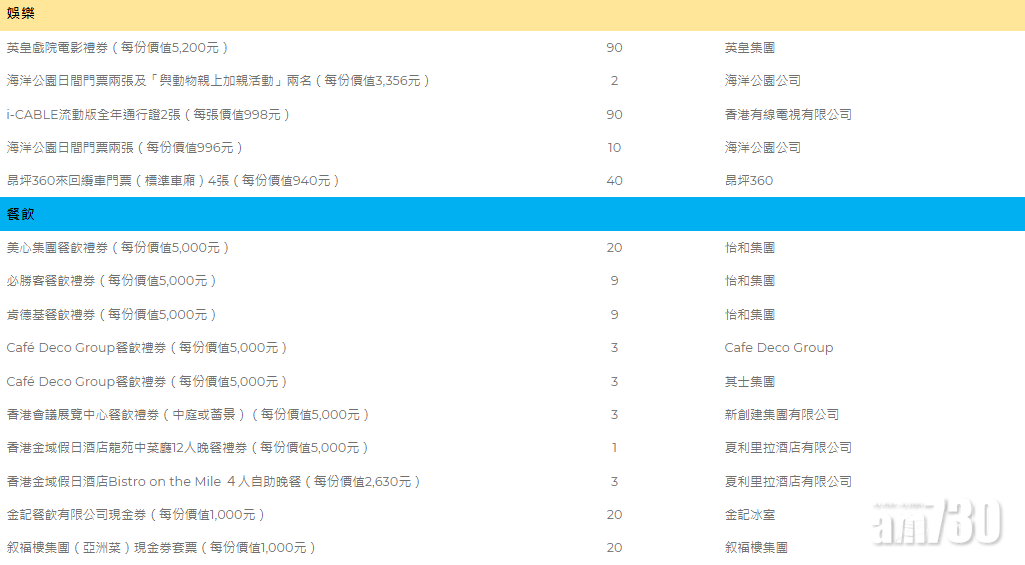Image resolution: width=1025 pixels, height=565 pixels.
Task: Click sponsor name Cafe Deco Group
Action: [778, 348]
